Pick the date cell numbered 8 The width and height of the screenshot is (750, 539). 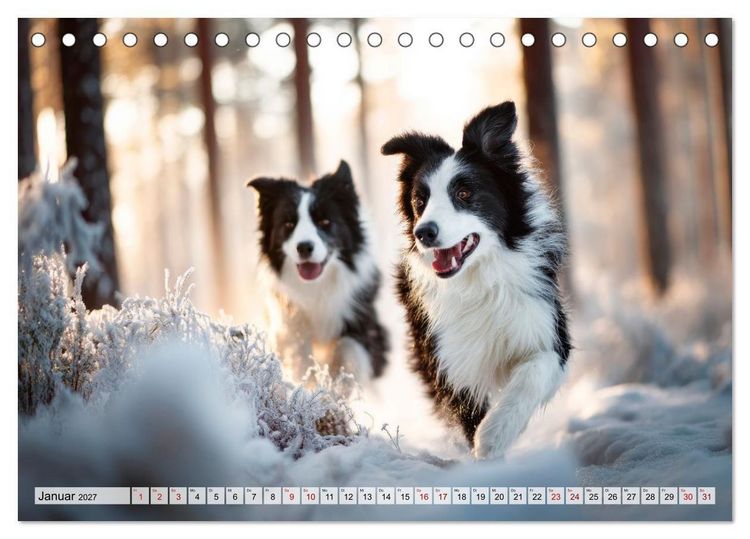(272, 495)
